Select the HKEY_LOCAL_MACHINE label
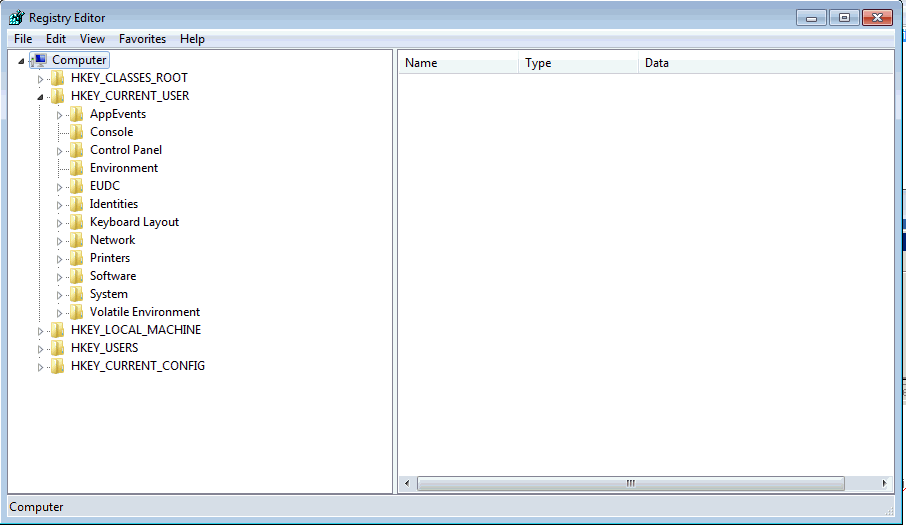Screen dimensions: 906x525 click(136, 330)
